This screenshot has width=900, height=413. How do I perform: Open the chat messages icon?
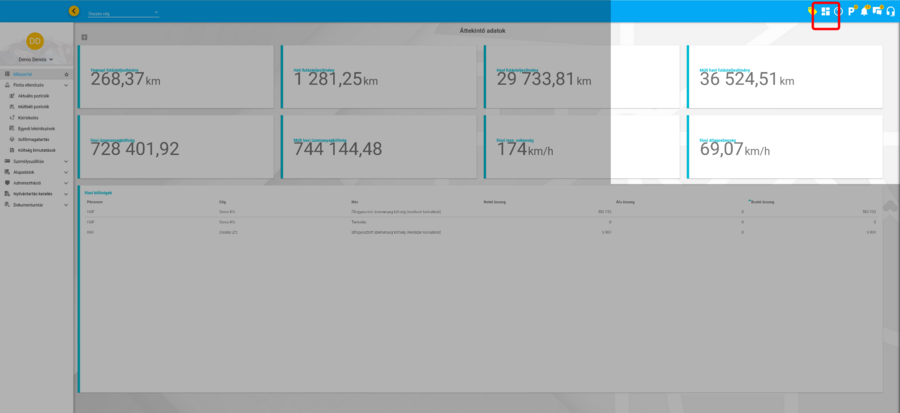coord(877,11)
